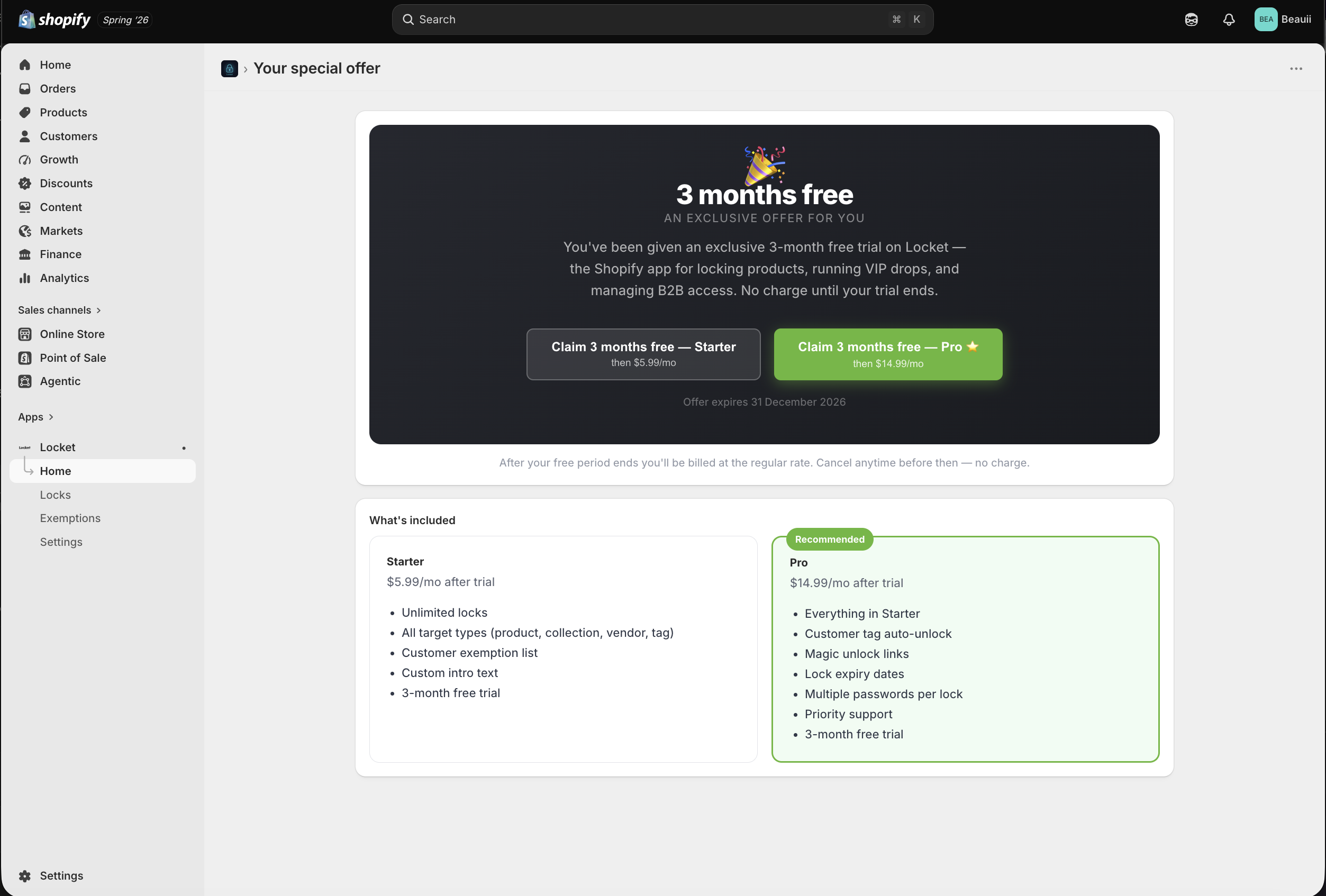Expand the Apps section

click(35, 417)
